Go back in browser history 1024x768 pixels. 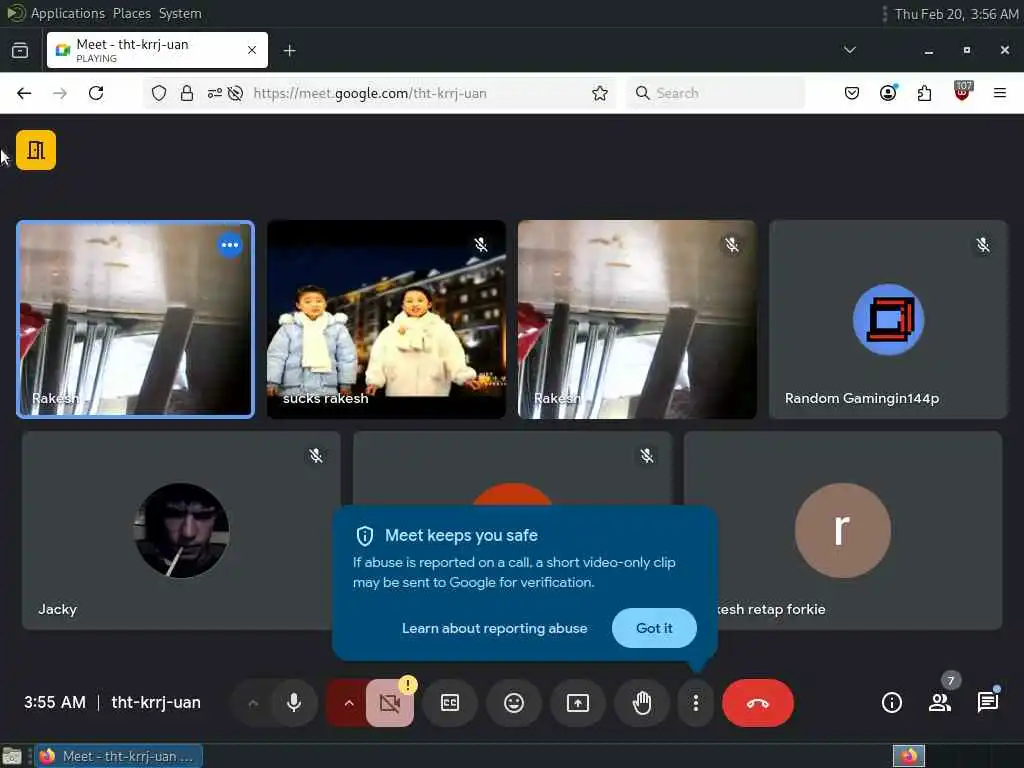[x=24, y=93]
